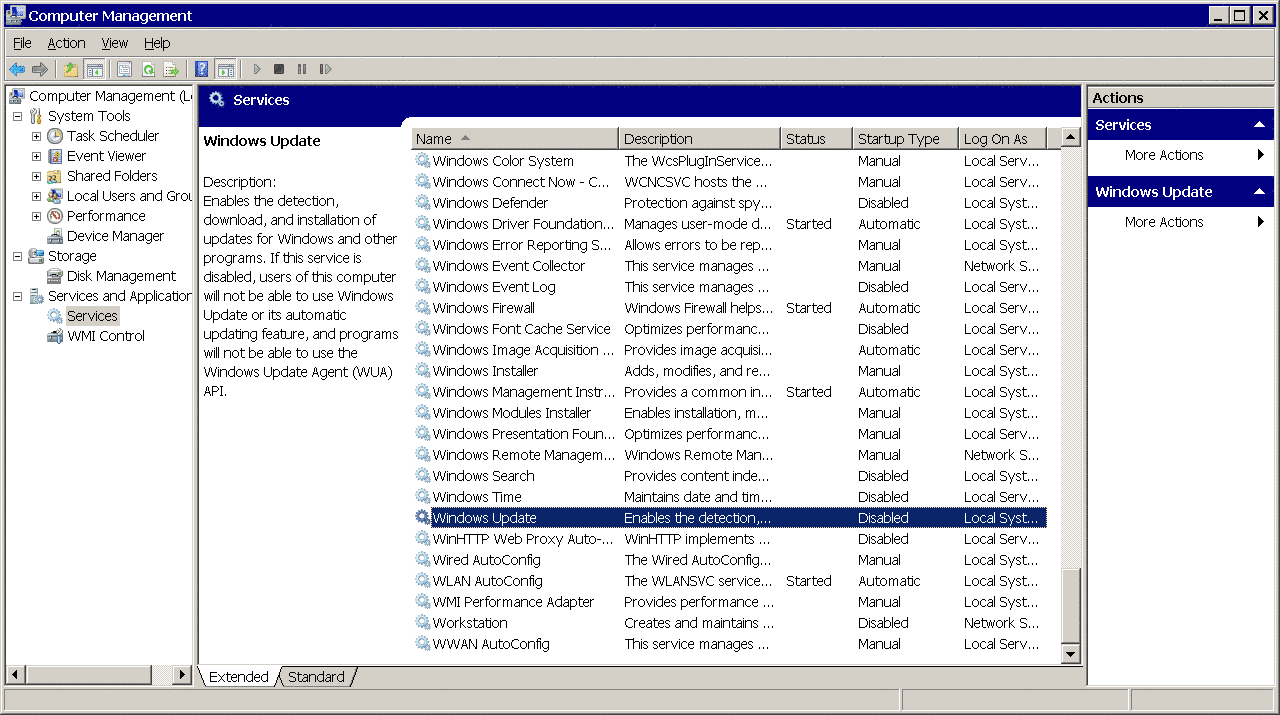Viewport: 1280px width, 715px height.
Task: Click the Performance icon in tree
Action: tap(55, 216)
